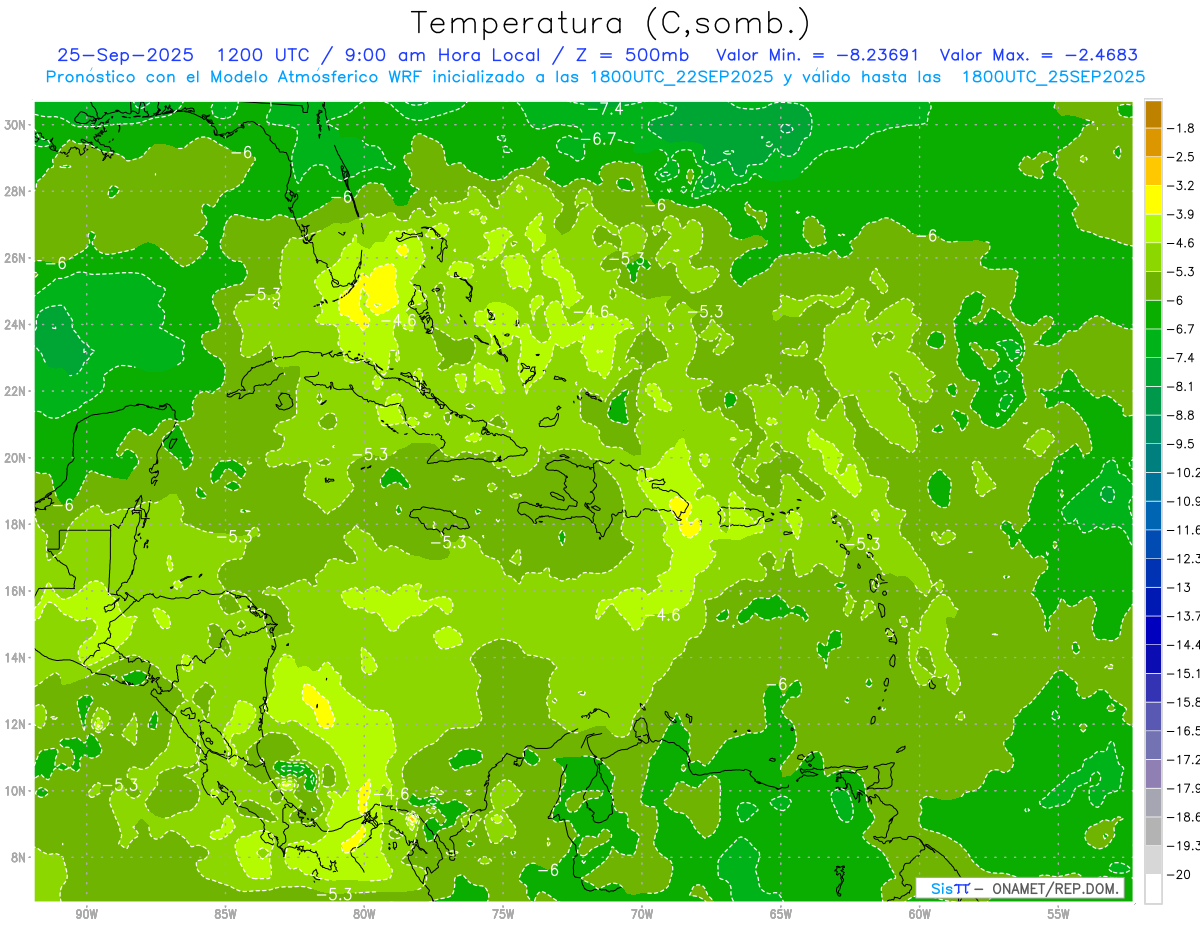Click the 70W longitude axis label
The image size is (1200, 927).
(642, 914)
